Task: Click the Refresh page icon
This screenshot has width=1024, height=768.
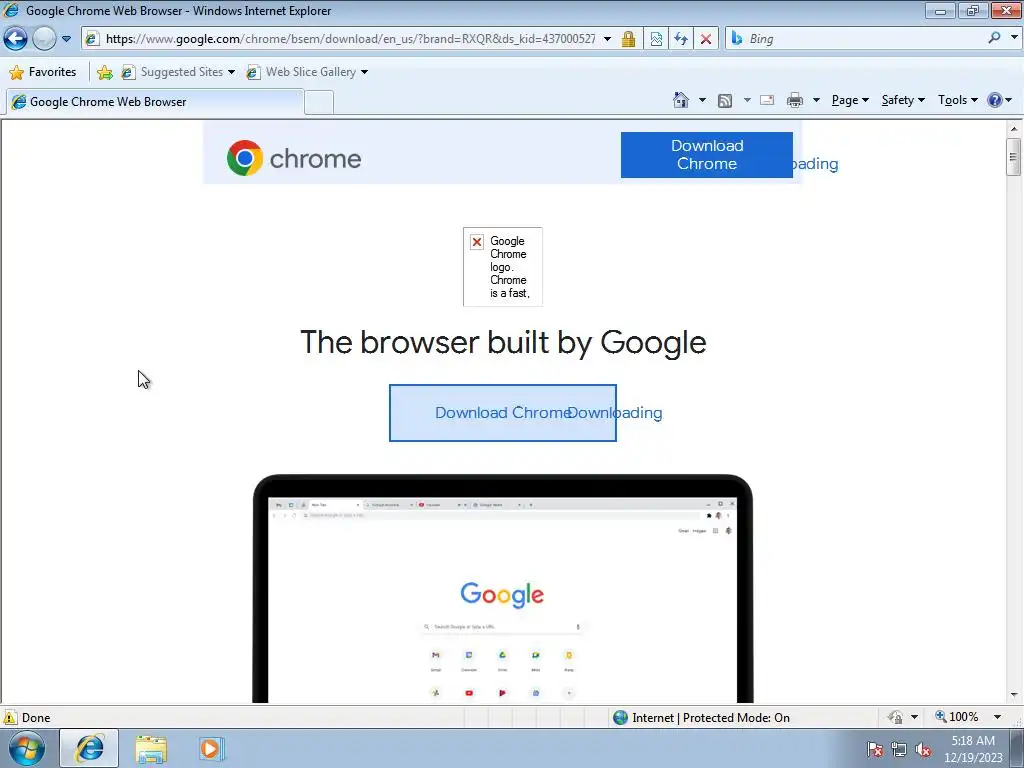Action: [681, 39]
